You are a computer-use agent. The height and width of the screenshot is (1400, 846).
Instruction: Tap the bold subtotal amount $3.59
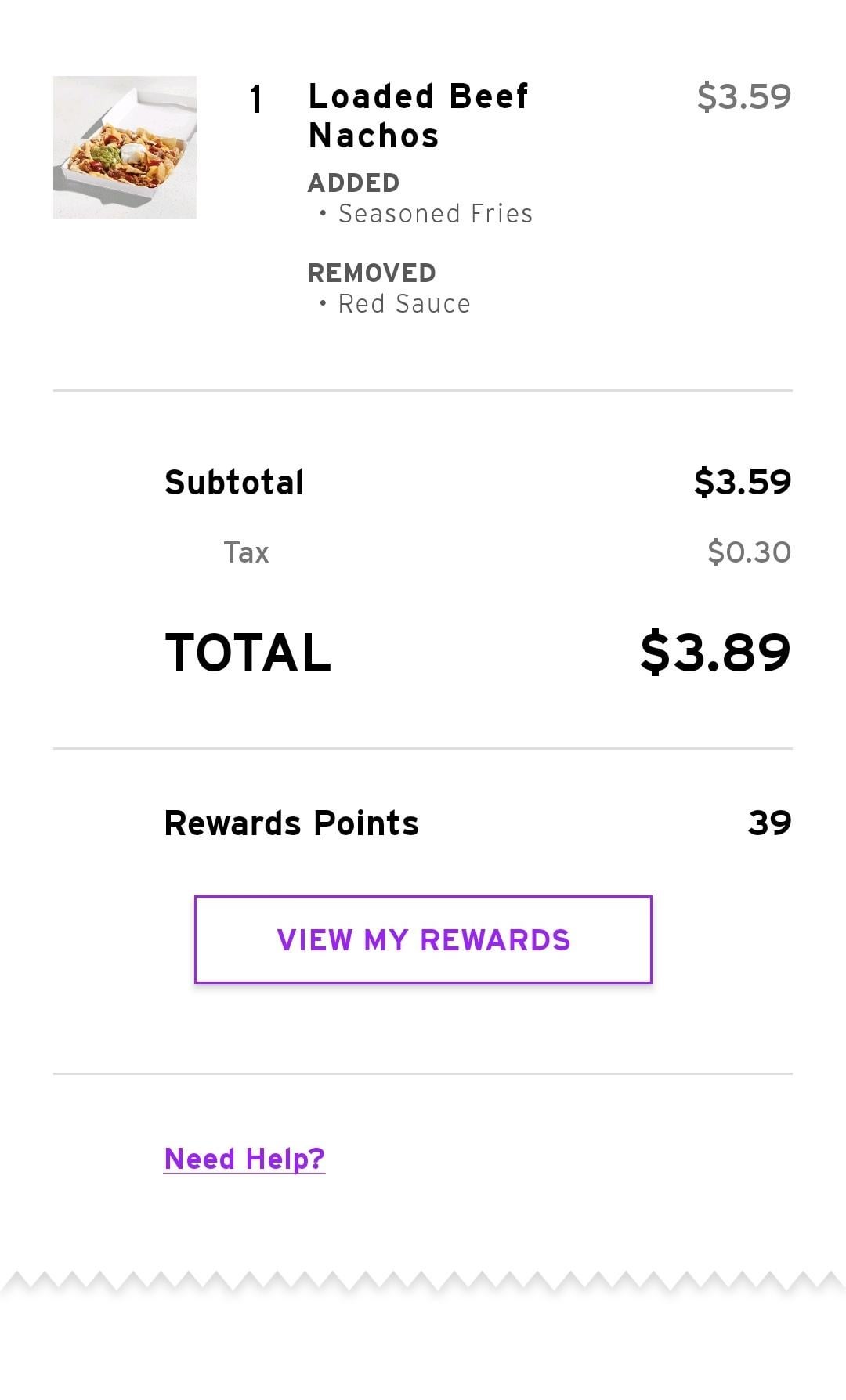[x=742, y=482]
